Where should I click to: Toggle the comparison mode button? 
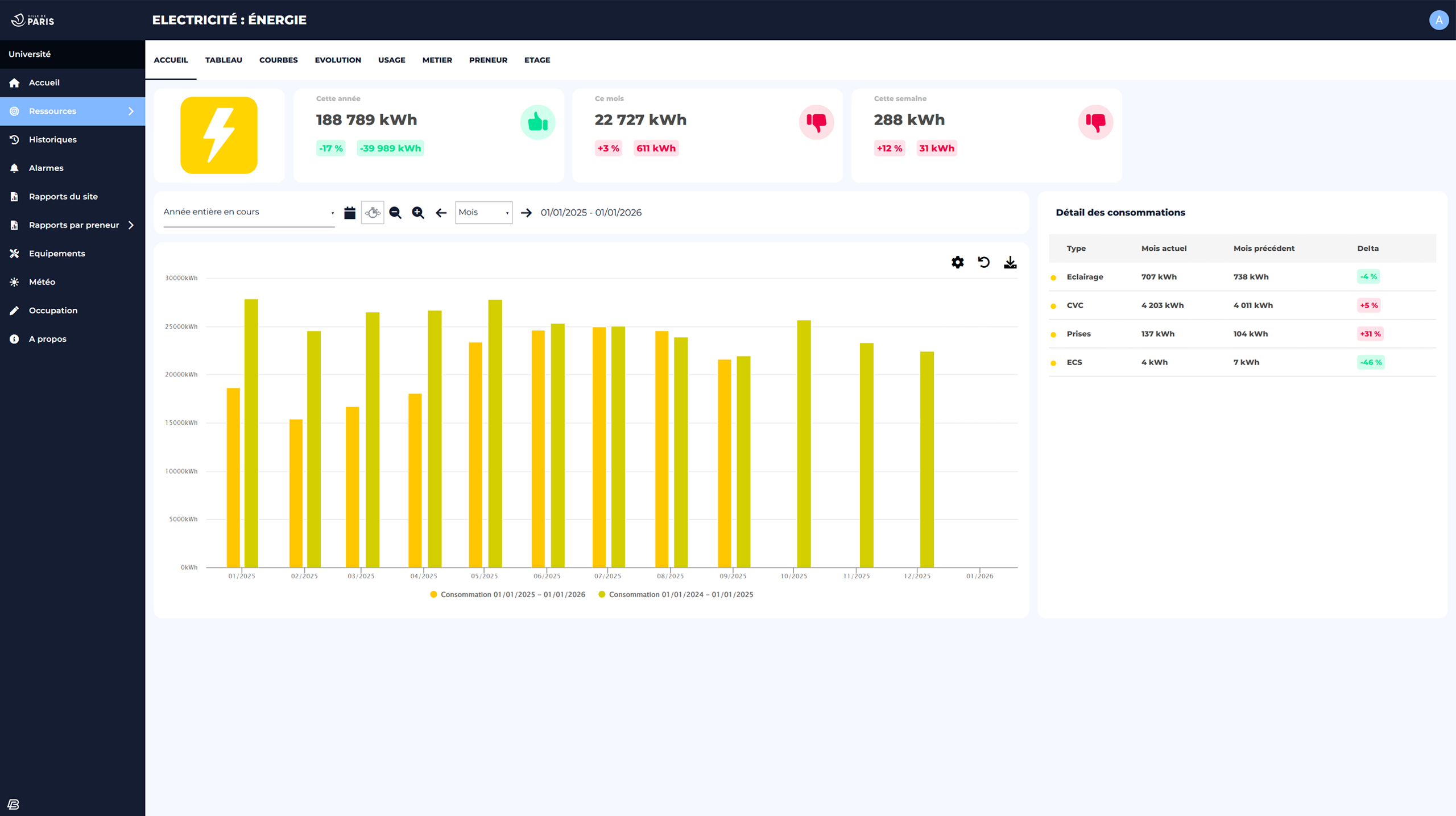click(373, 213)
